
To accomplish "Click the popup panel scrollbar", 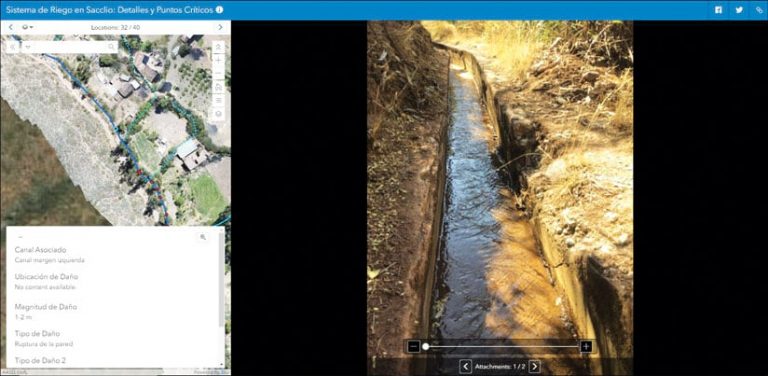I will 222,279.
